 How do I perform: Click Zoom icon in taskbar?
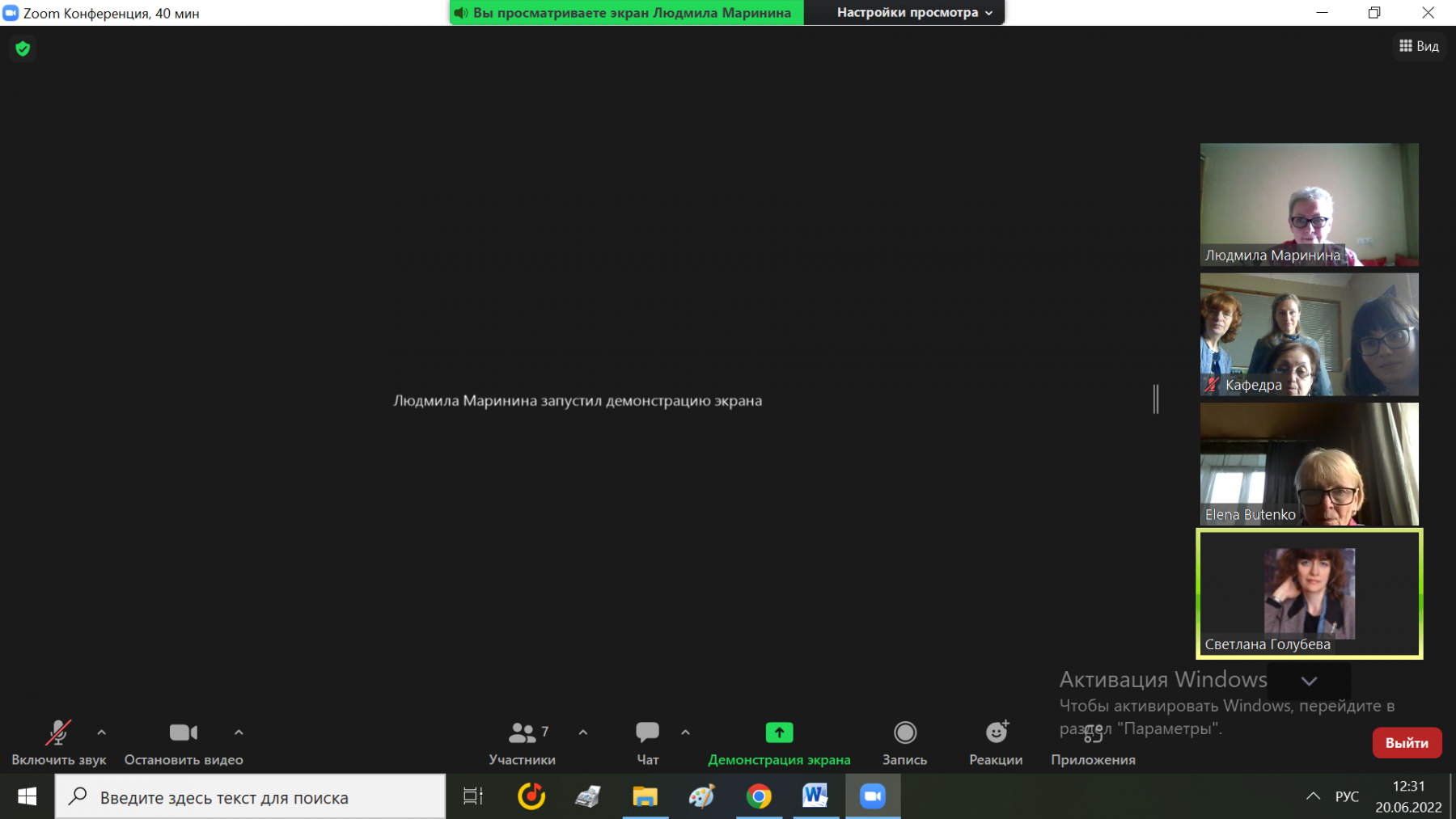click(873, 796)
